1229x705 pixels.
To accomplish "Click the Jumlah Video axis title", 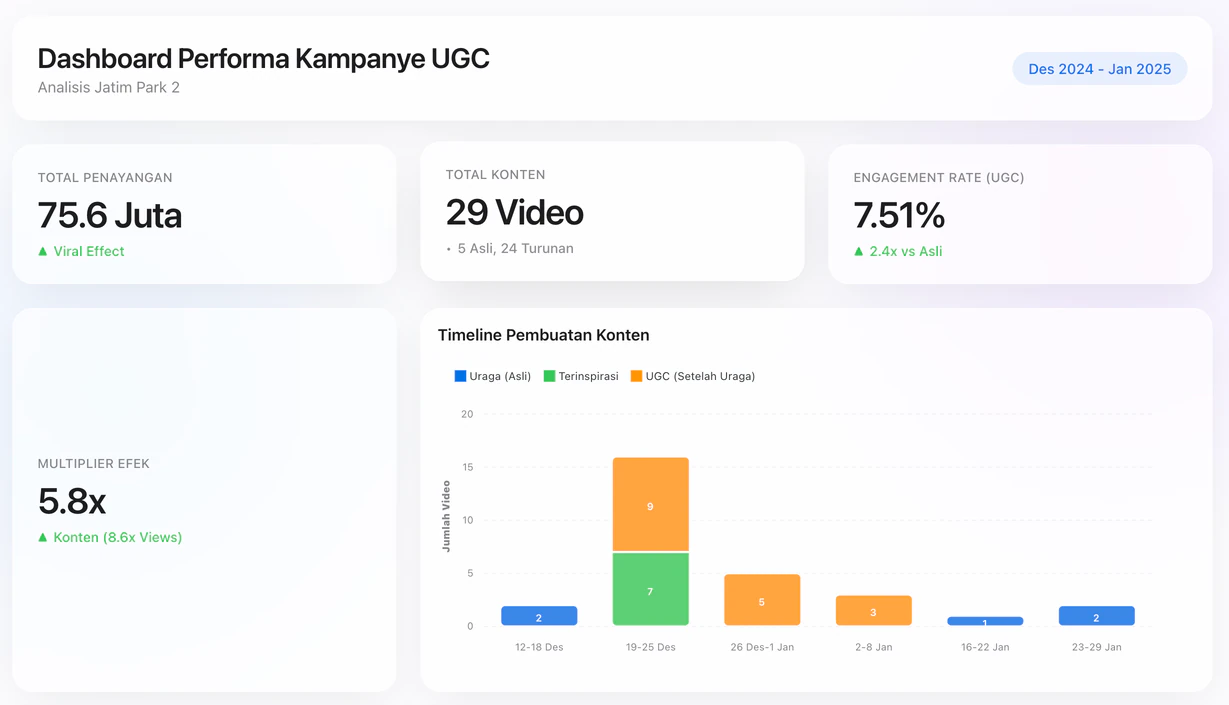I will (x=446, y=517).
